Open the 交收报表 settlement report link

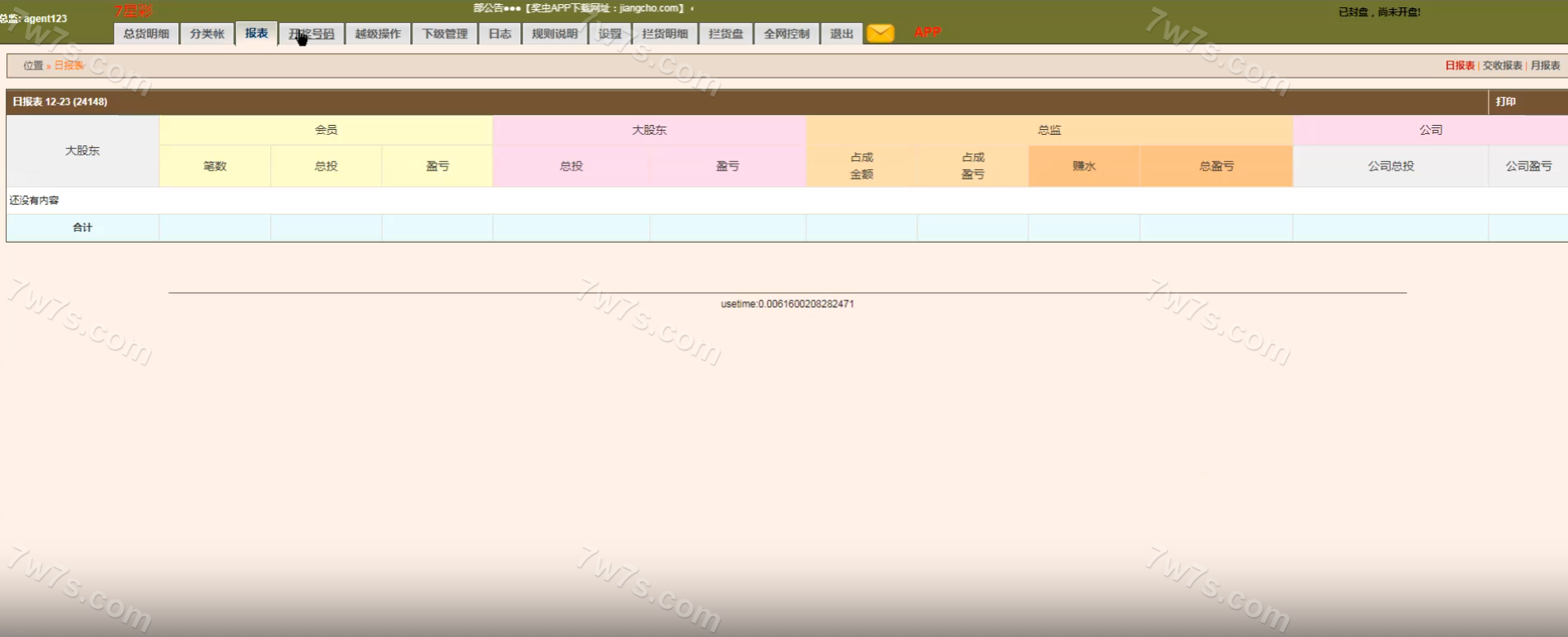(1502, 65)
